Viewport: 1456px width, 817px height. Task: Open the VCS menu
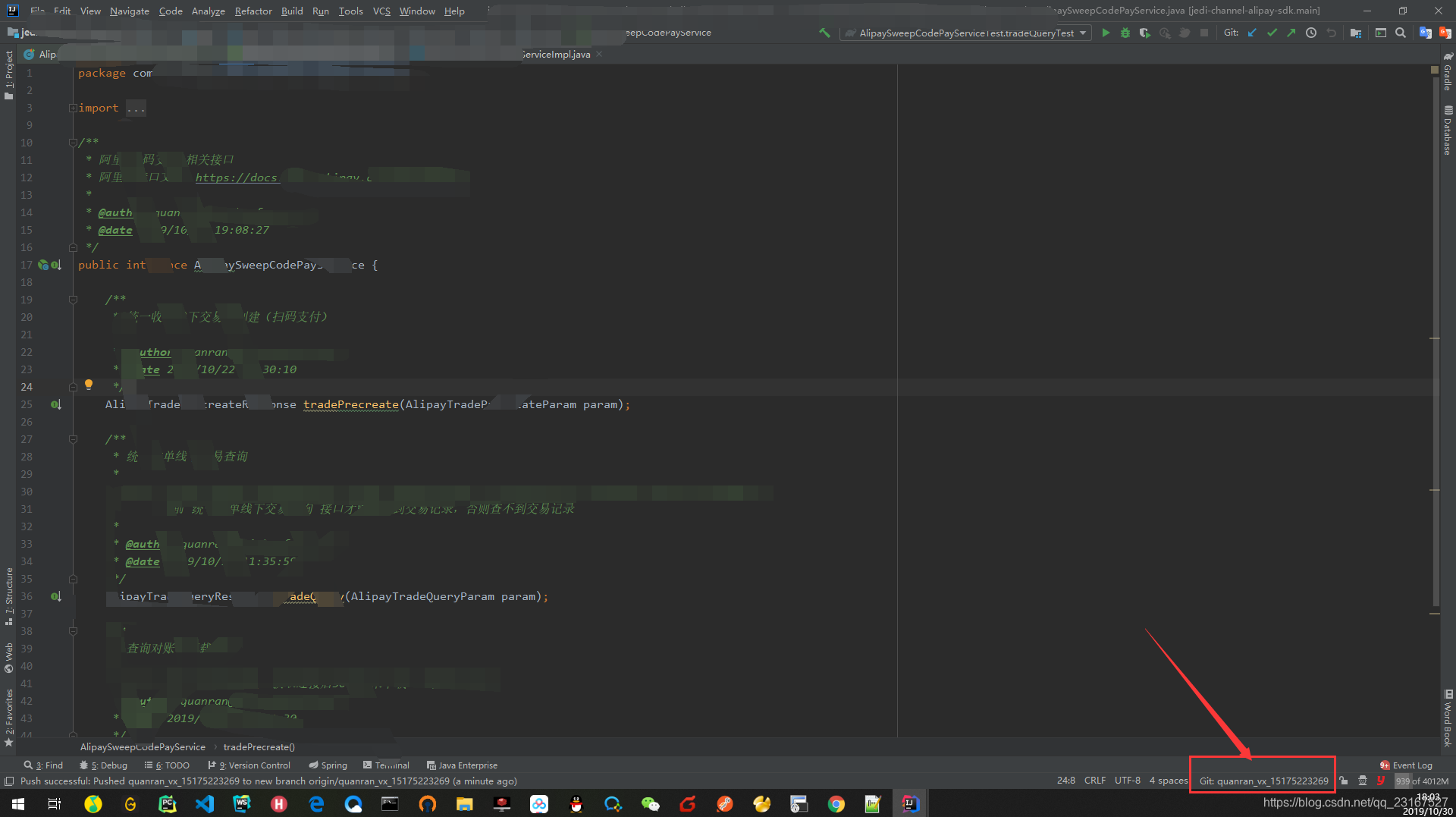[x=381, y=11]
